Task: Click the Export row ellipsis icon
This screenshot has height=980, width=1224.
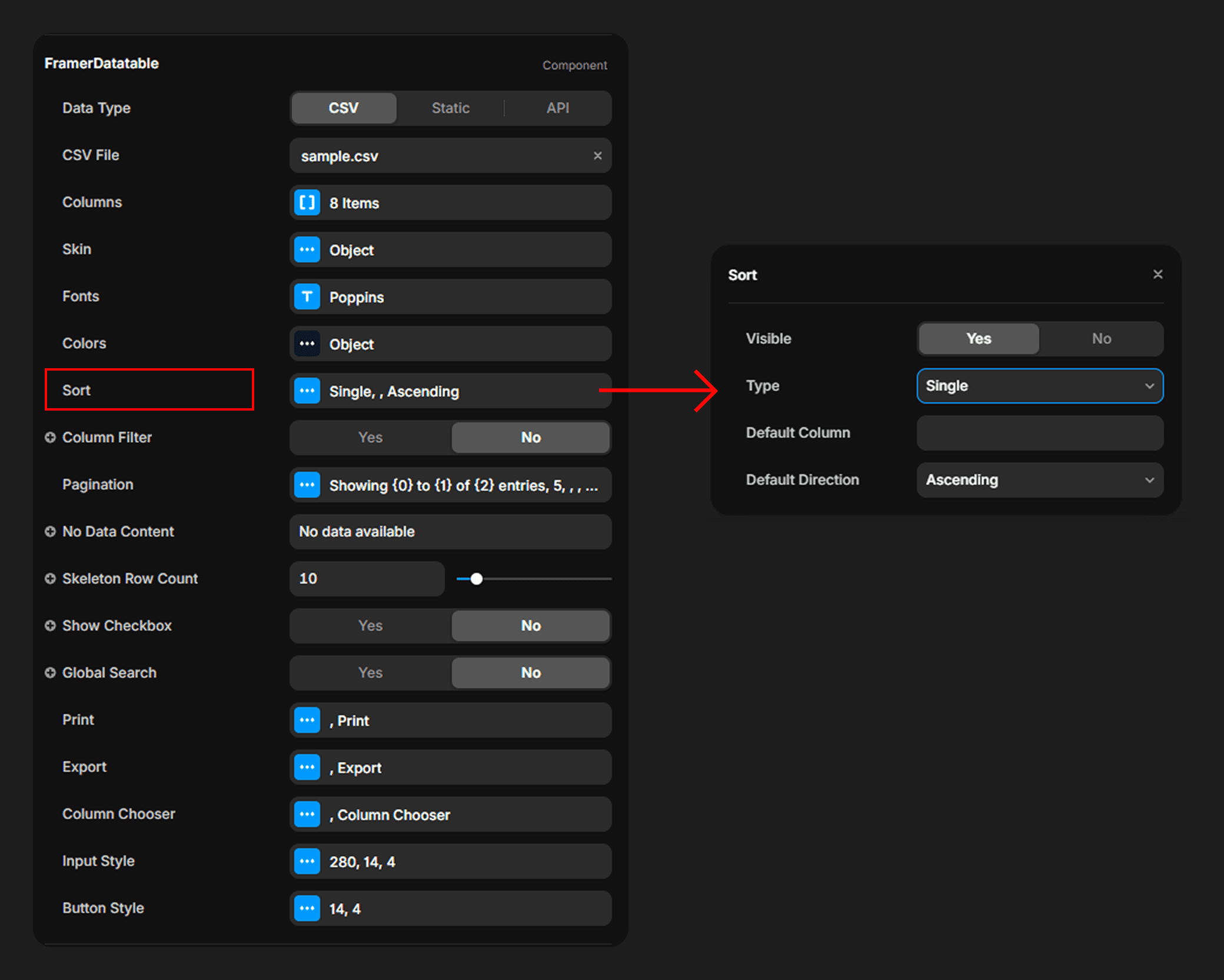Action: coord(307,767)
